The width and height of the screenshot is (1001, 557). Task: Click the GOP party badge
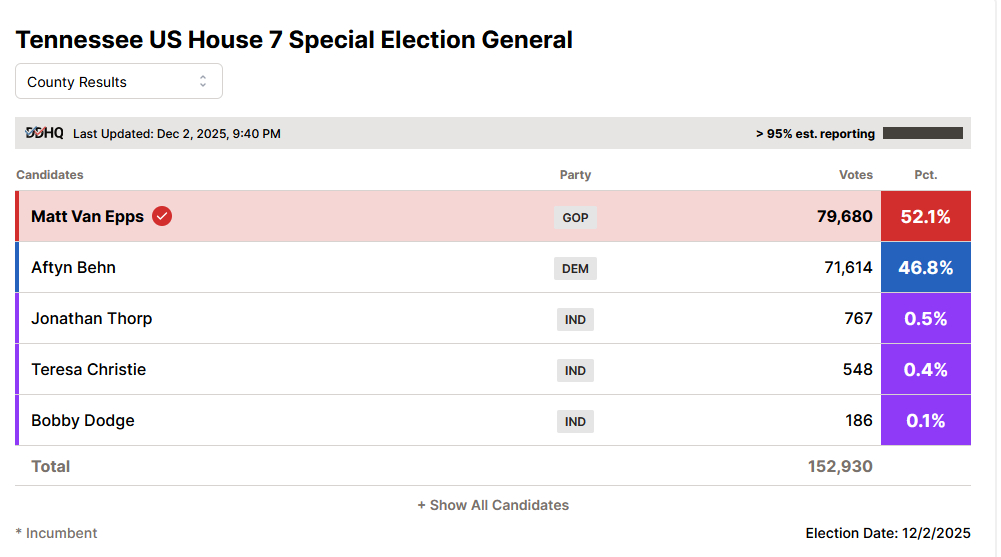tap(575, 217)
